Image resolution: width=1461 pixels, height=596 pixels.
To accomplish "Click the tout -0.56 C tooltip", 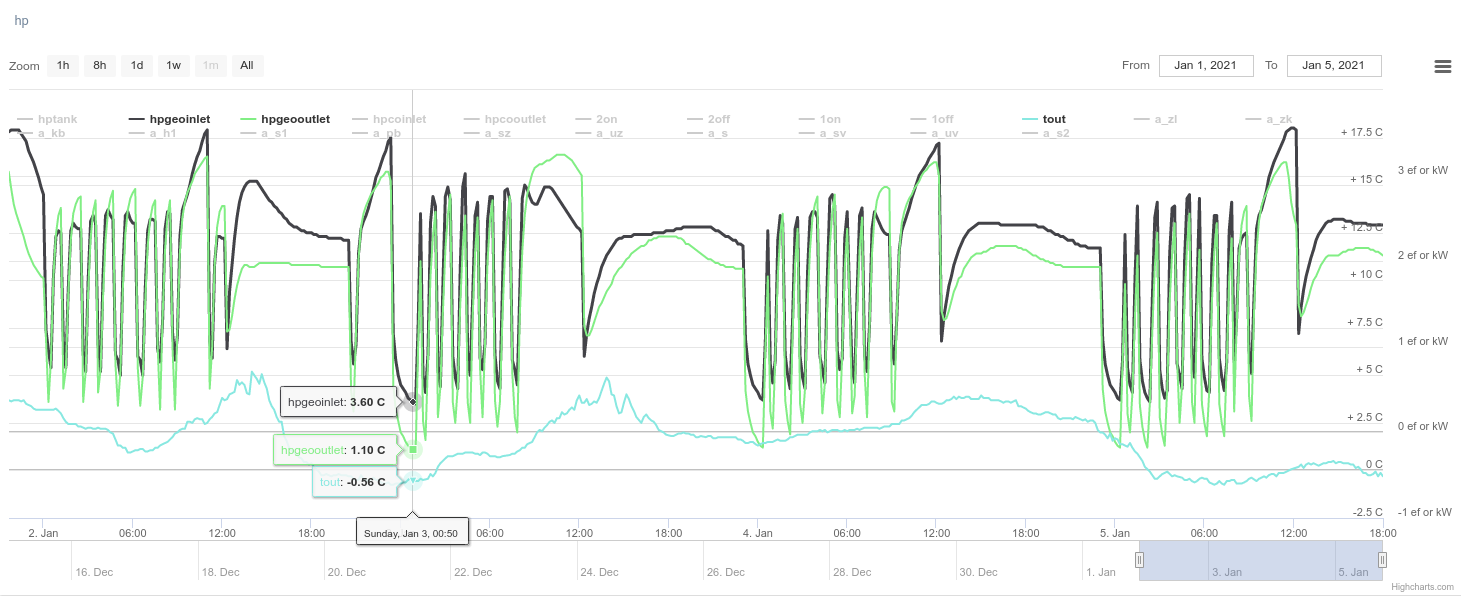I will tap(353, 482).
